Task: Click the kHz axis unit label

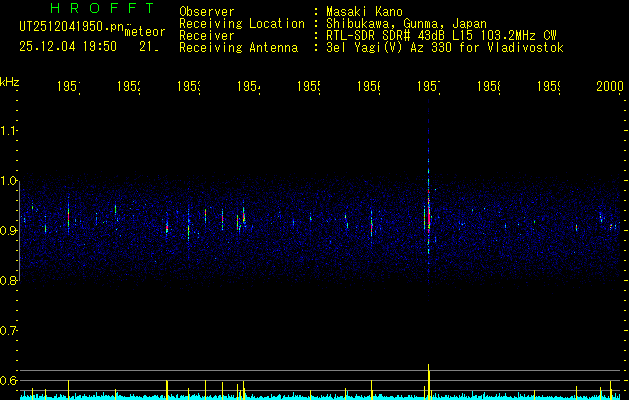Action: 10,82
